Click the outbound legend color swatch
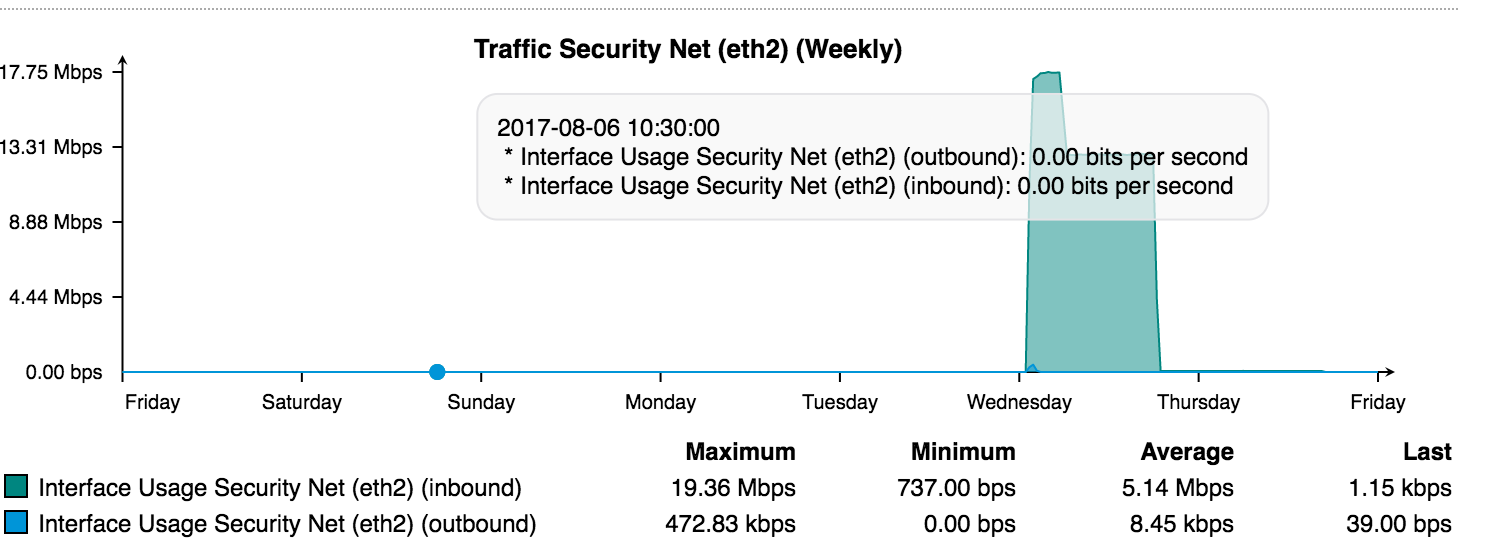The height and width of the screenshot is (556, 1510). click(16, 524)
